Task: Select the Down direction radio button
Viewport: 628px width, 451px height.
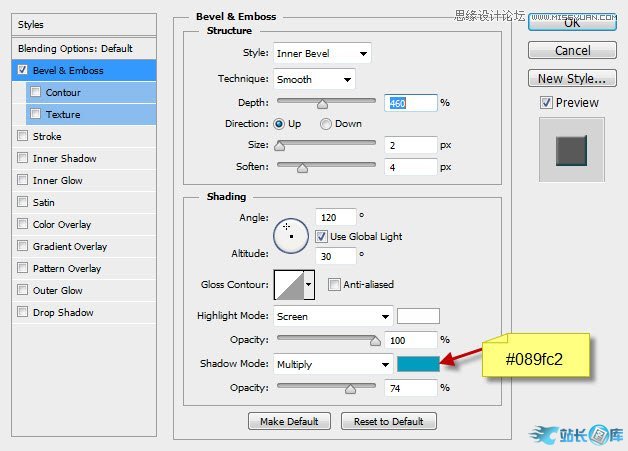Action: [x=326, y=124]
